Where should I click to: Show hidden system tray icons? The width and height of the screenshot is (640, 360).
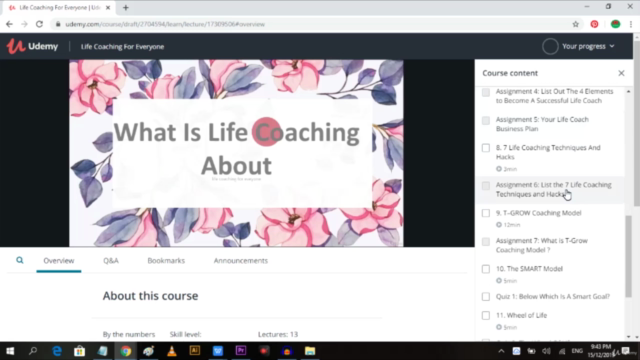pos(501,351)
